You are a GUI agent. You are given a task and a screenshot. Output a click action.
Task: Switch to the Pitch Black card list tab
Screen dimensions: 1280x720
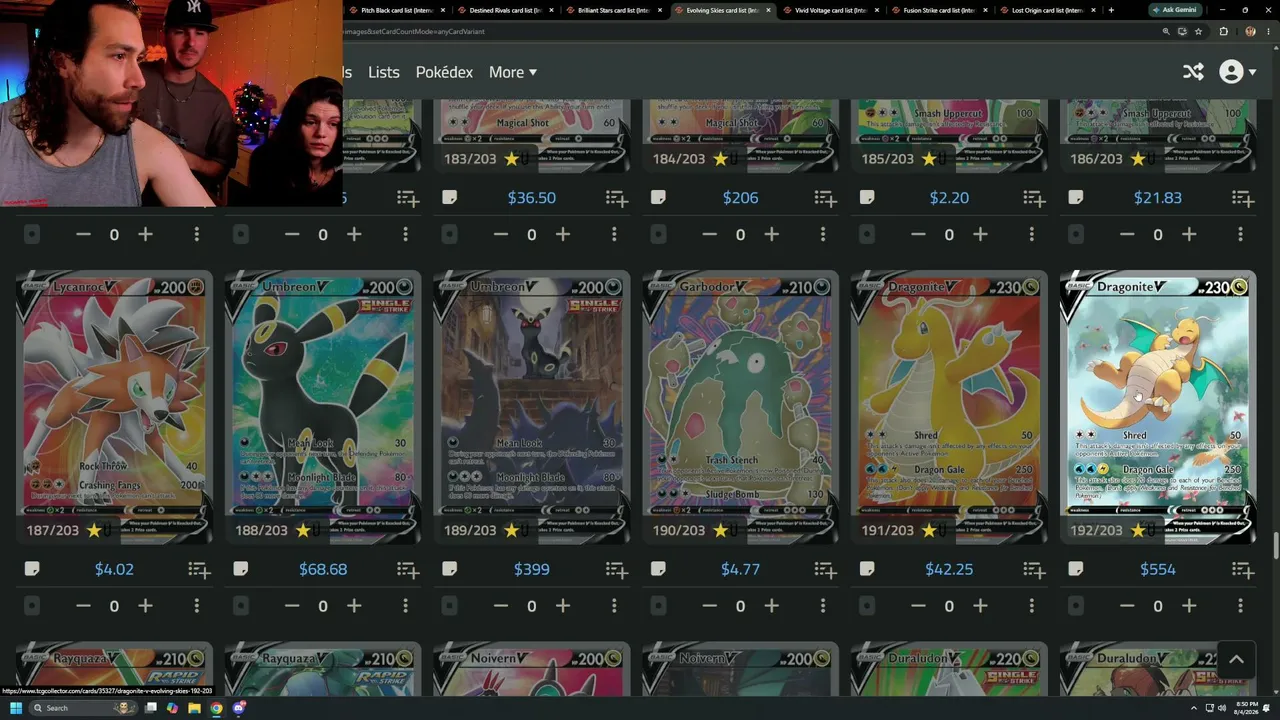coord(396,10)
